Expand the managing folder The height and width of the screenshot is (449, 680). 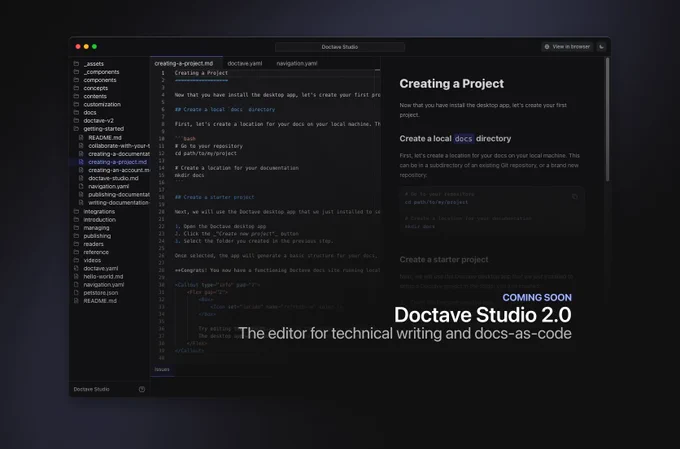96,228
